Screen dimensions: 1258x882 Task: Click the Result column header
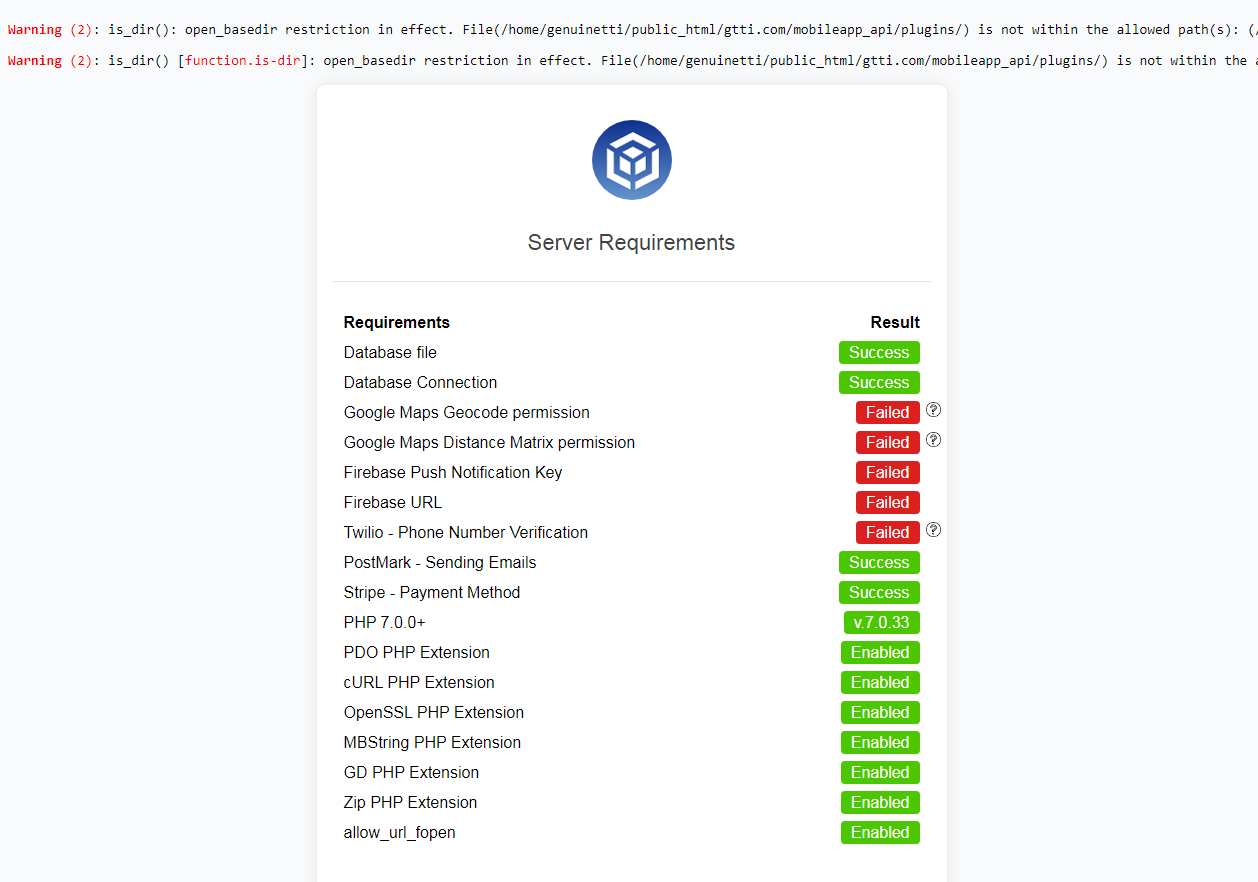click(x=895, y=322)
